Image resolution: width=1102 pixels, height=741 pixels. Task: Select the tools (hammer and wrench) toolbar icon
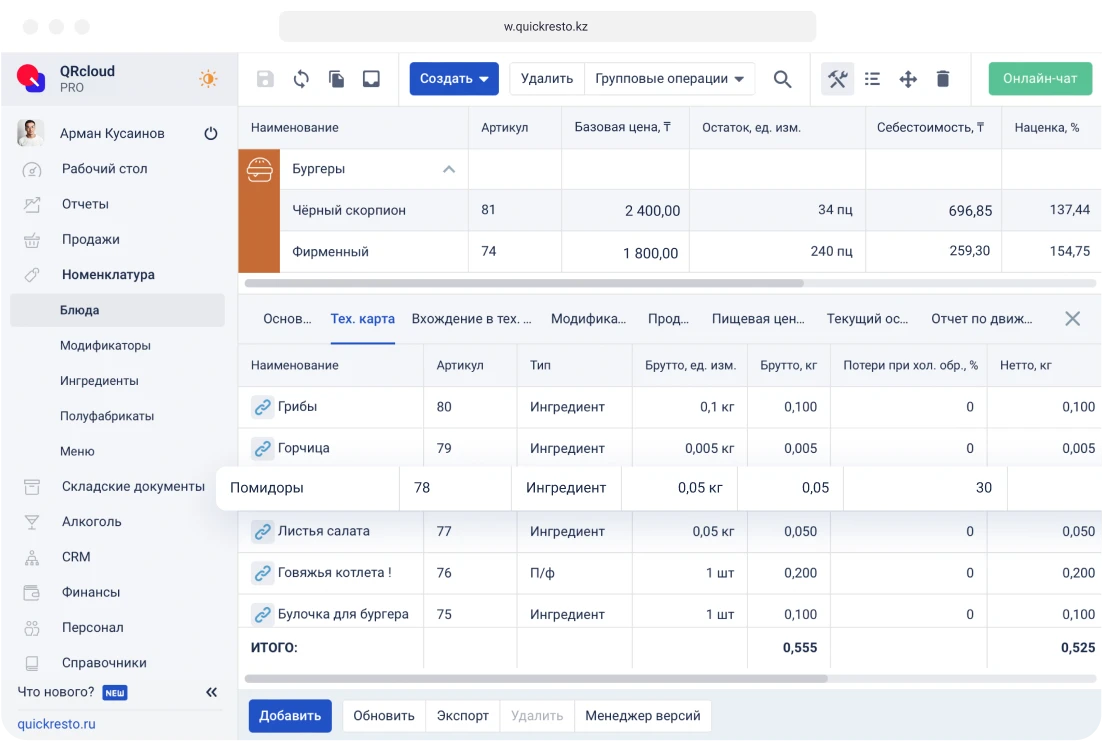(836, 78)
